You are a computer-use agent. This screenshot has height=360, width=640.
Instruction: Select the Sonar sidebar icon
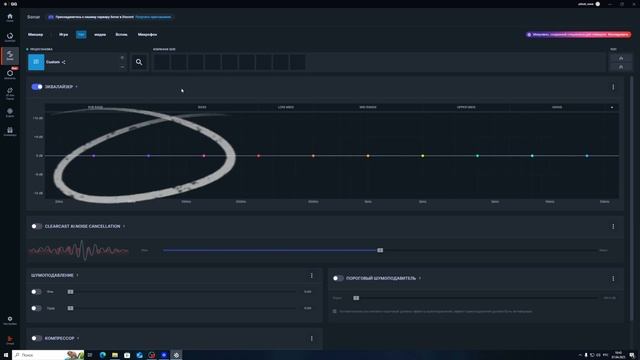pyautogui.click(x=10, y=56)
